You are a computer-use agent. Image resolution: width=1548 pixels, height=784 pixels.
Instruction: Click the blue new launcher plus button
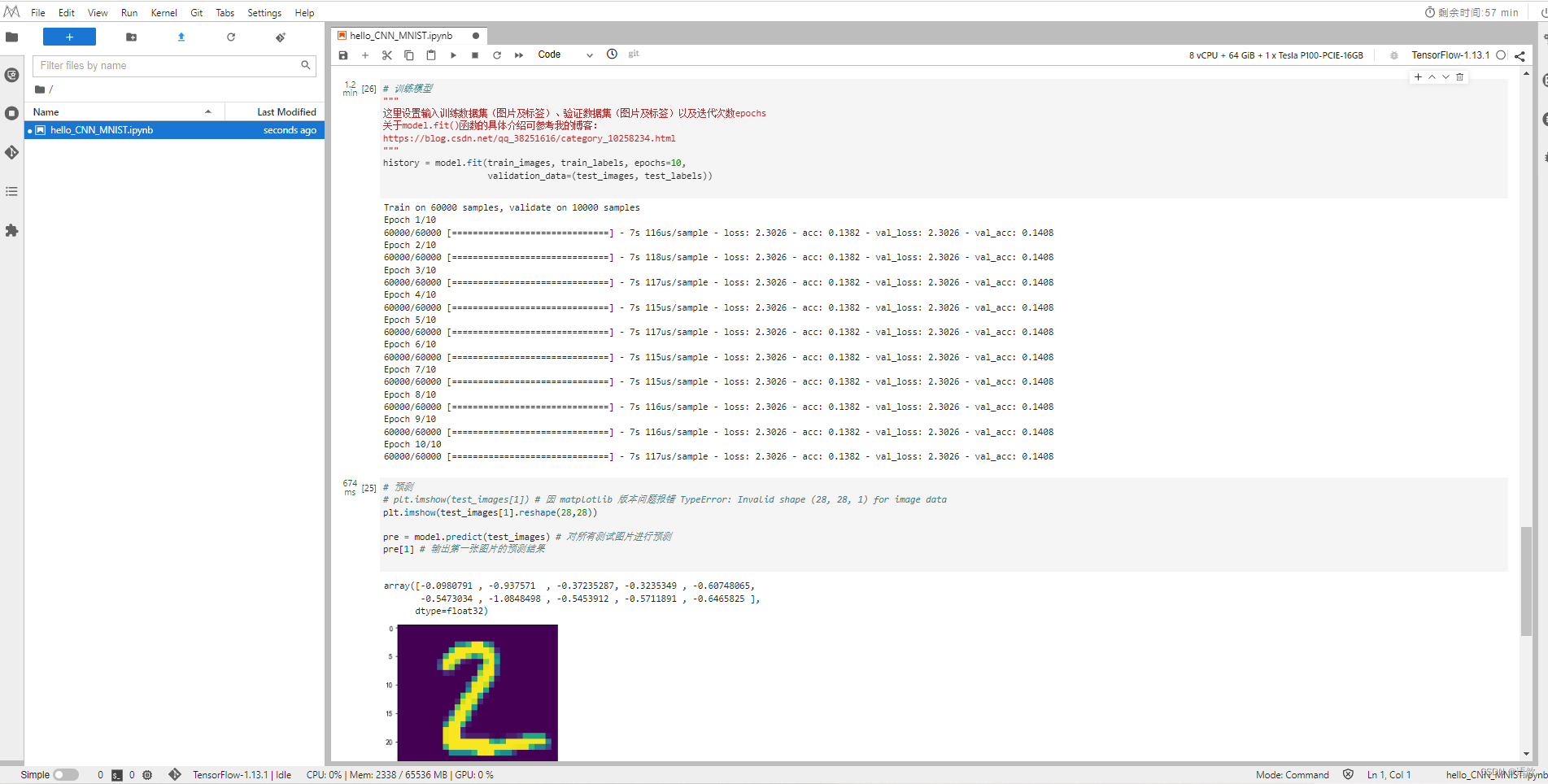(69, 37)
